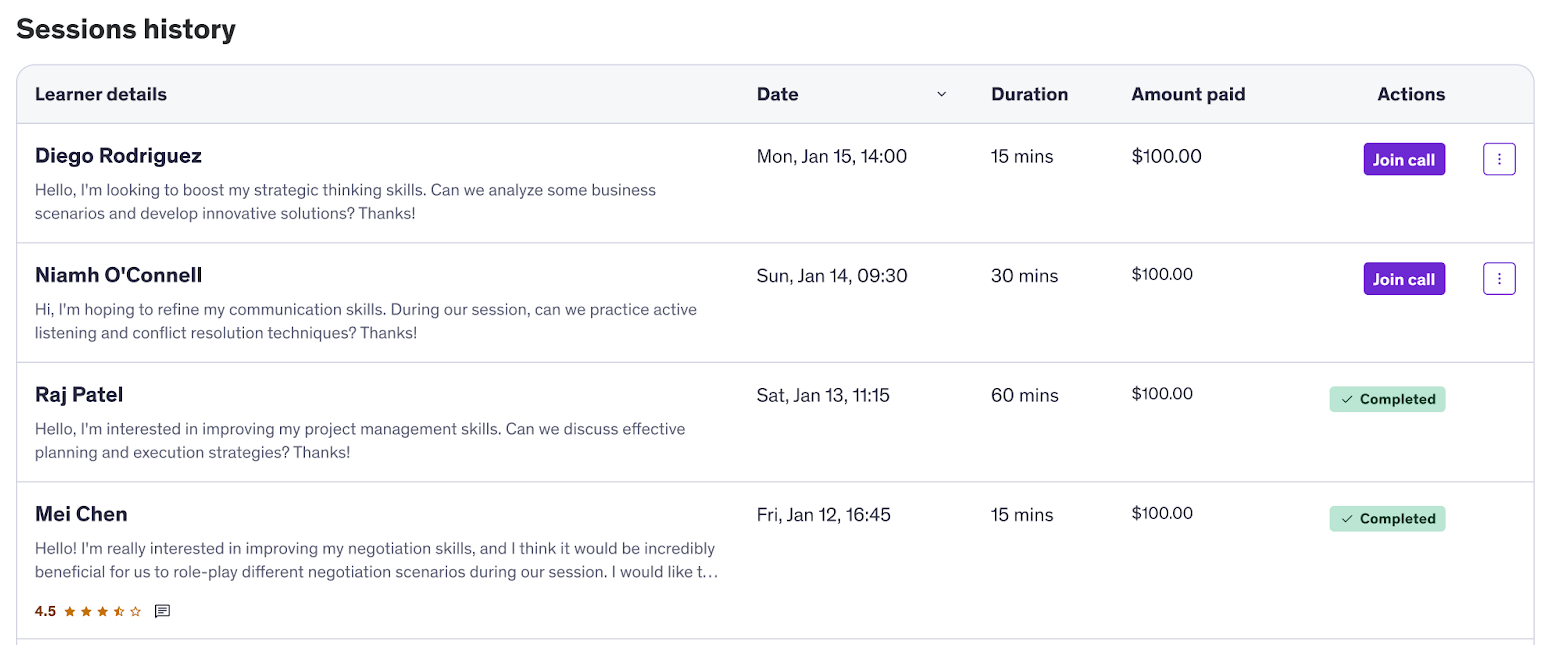Open Raj Patel's learner profile
The height and width of the screenshot is (645, 1544).
pos(79,394)
